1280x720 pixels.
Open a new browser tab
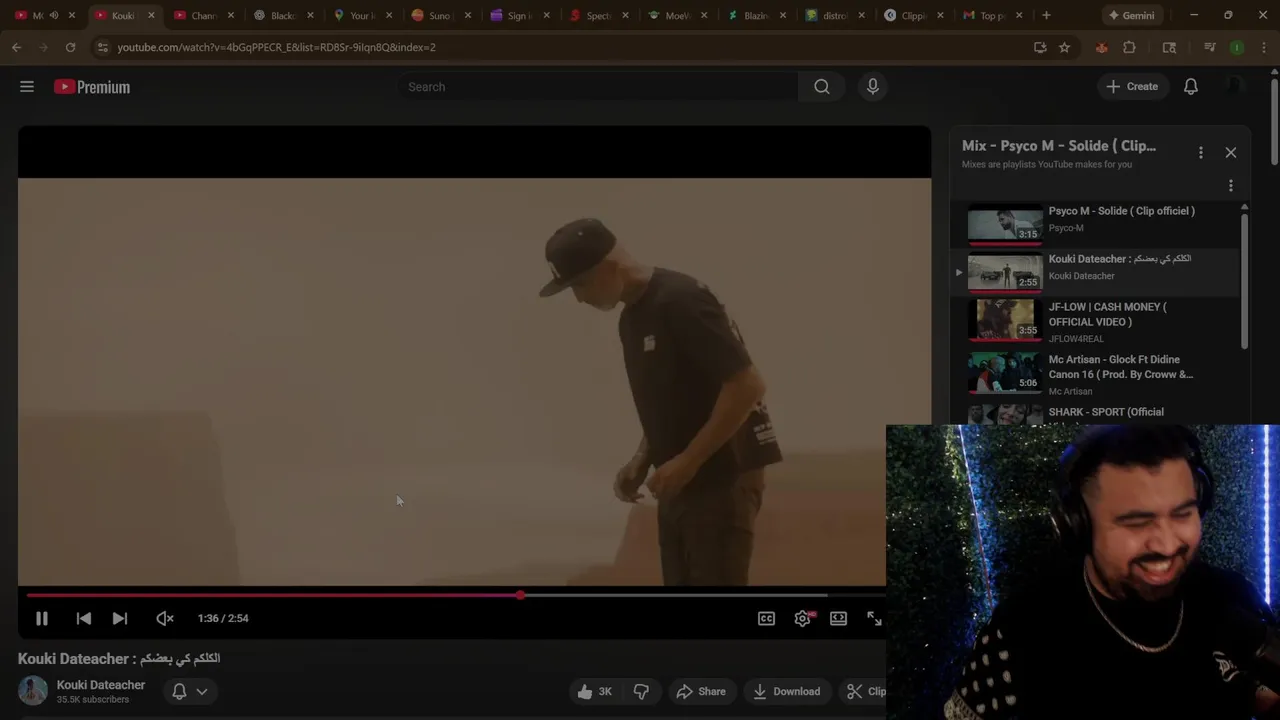[x=1046, y=15]
